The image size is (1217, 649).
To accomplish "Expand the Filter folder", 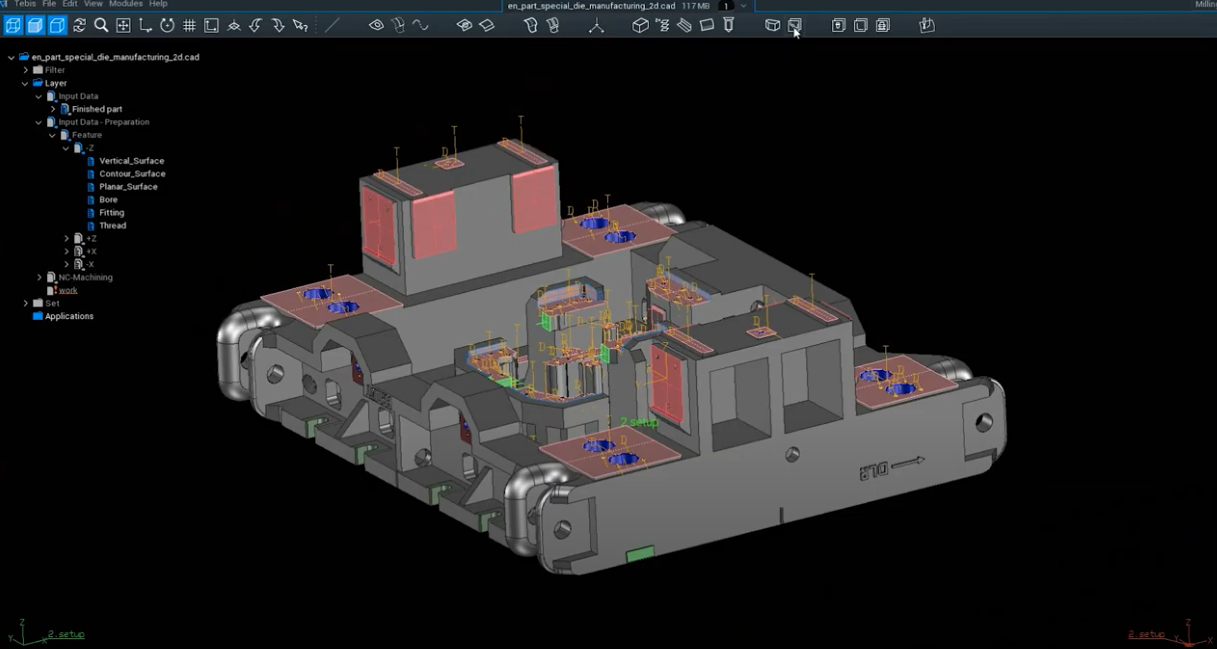I will pyautogui.click(x=26, y=70).
